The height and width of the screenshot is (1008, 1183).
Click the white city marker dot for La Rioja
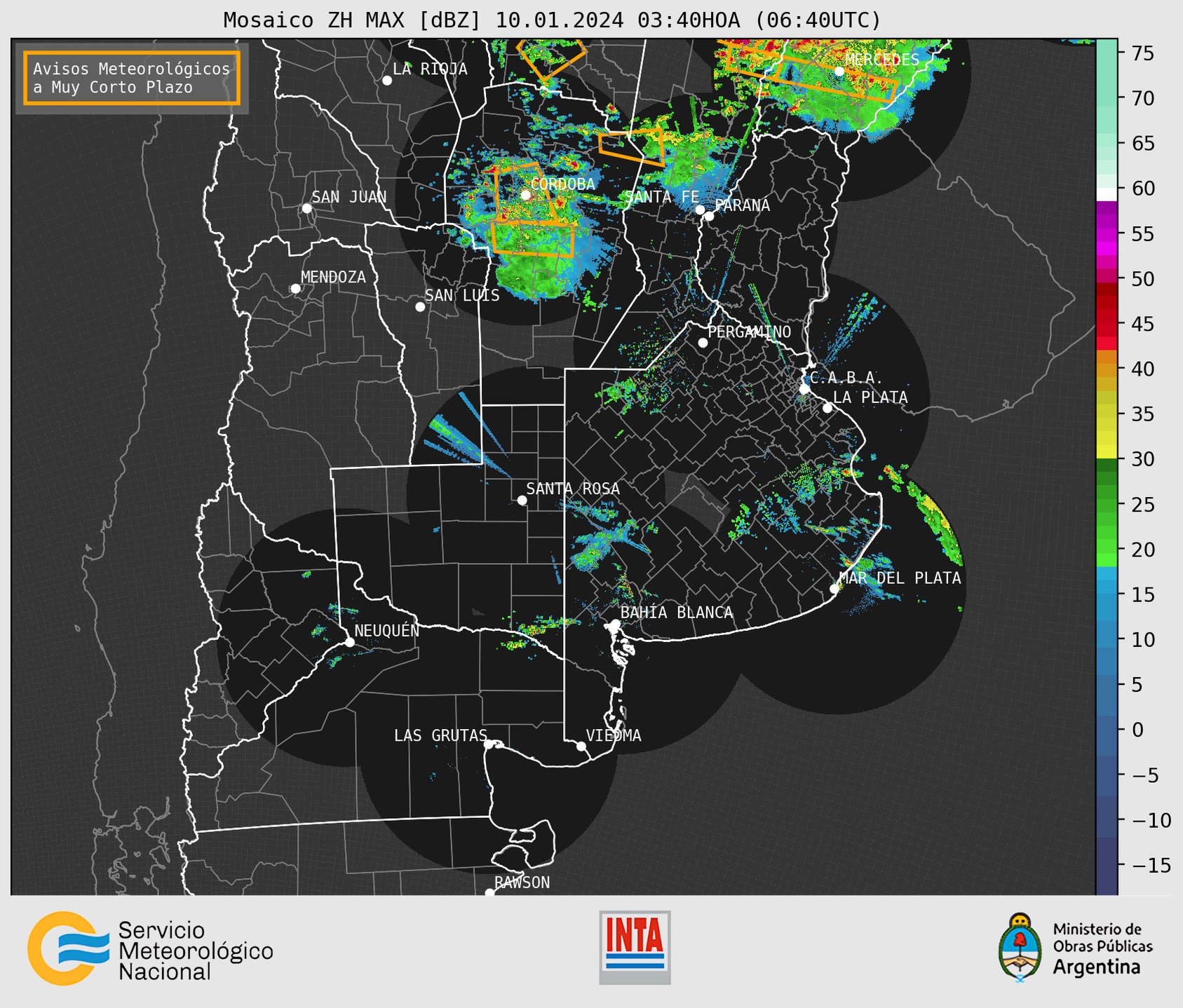(x=387, y=81)
